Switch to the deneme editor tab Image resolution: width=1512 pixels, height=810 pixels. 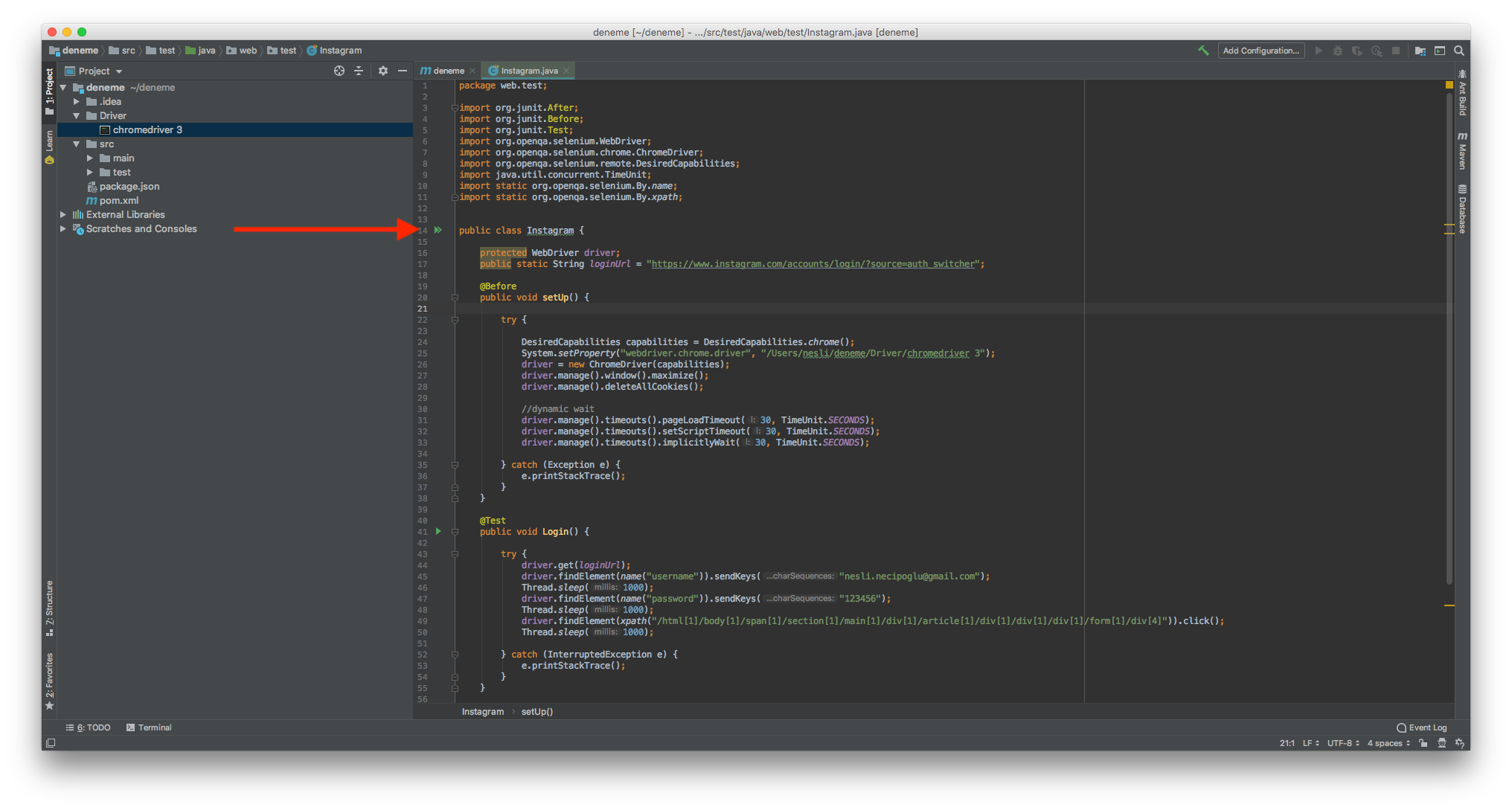(x=448, y=71)
